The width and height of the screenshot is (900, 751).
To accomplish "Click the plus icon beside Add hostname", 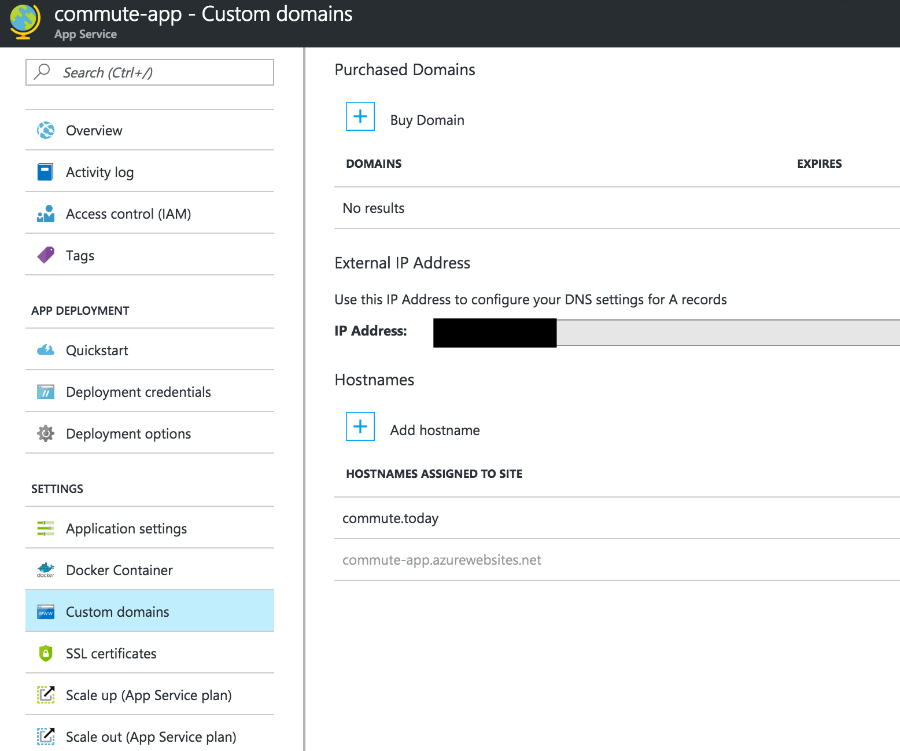I will (360, 427).
